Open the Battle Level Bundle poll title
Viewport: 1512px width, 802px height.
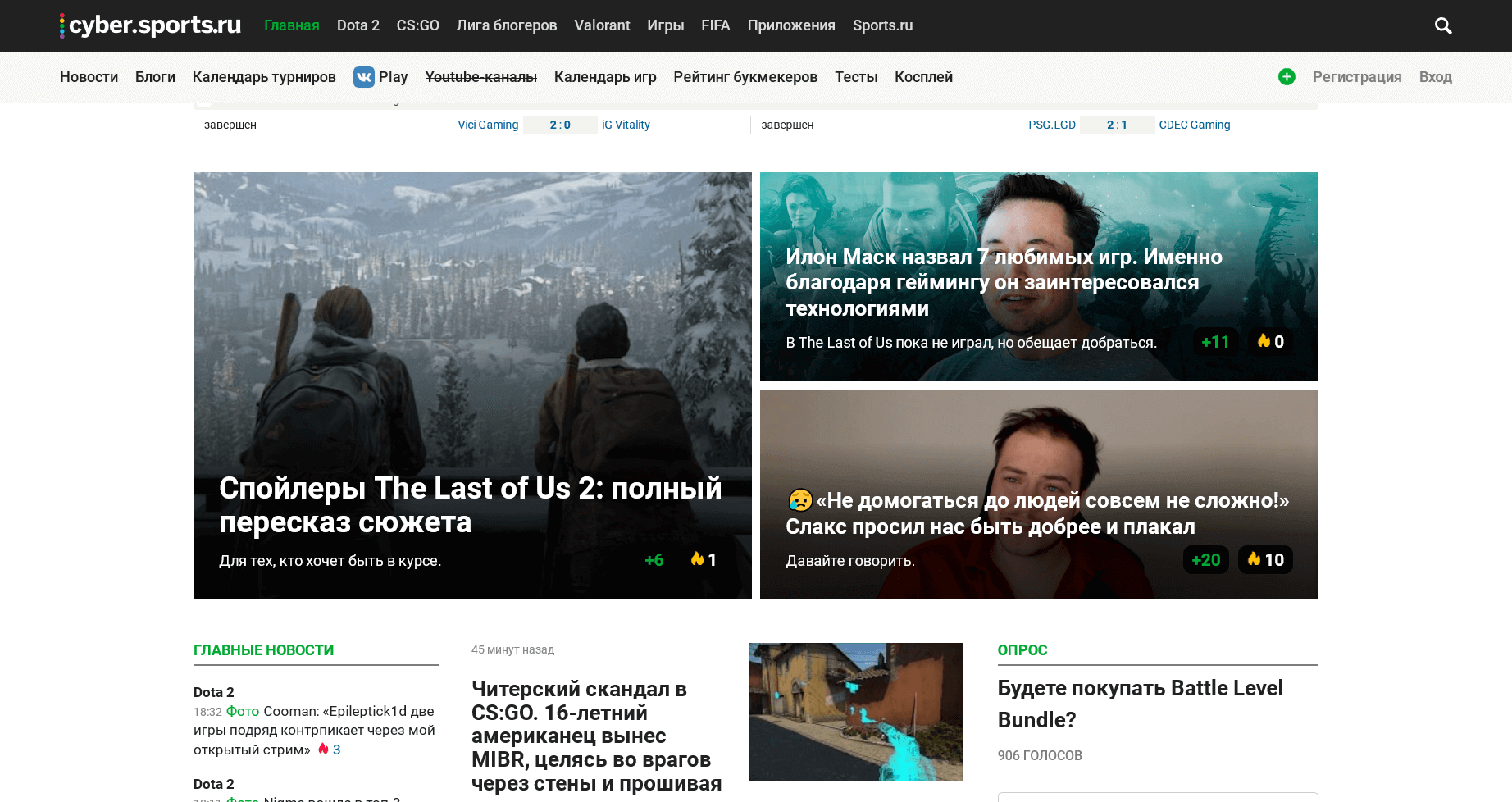1140,704
